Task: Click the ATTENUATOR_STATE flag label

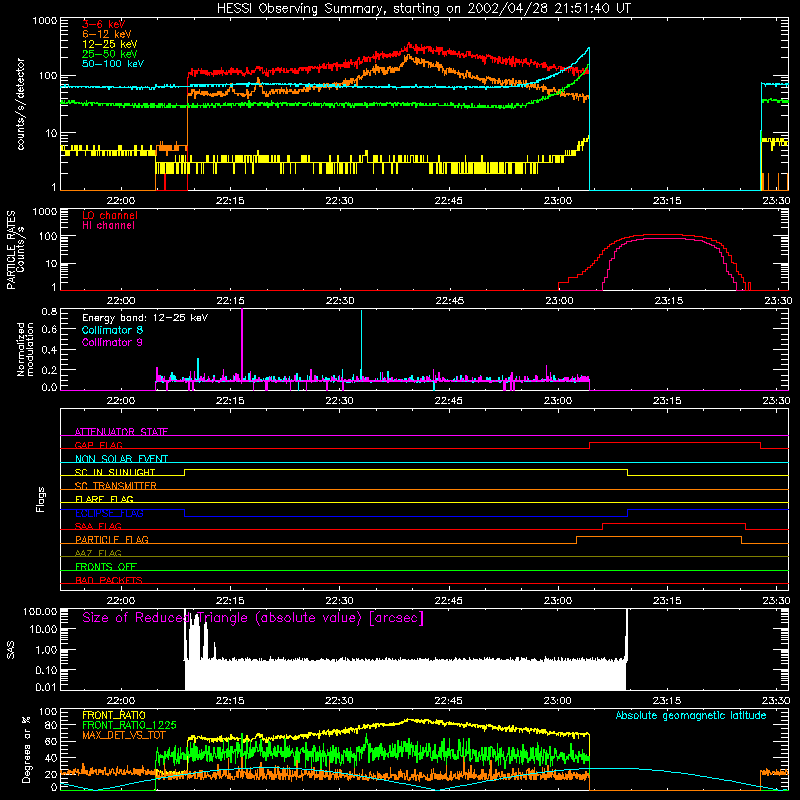Action: (121, 432)
